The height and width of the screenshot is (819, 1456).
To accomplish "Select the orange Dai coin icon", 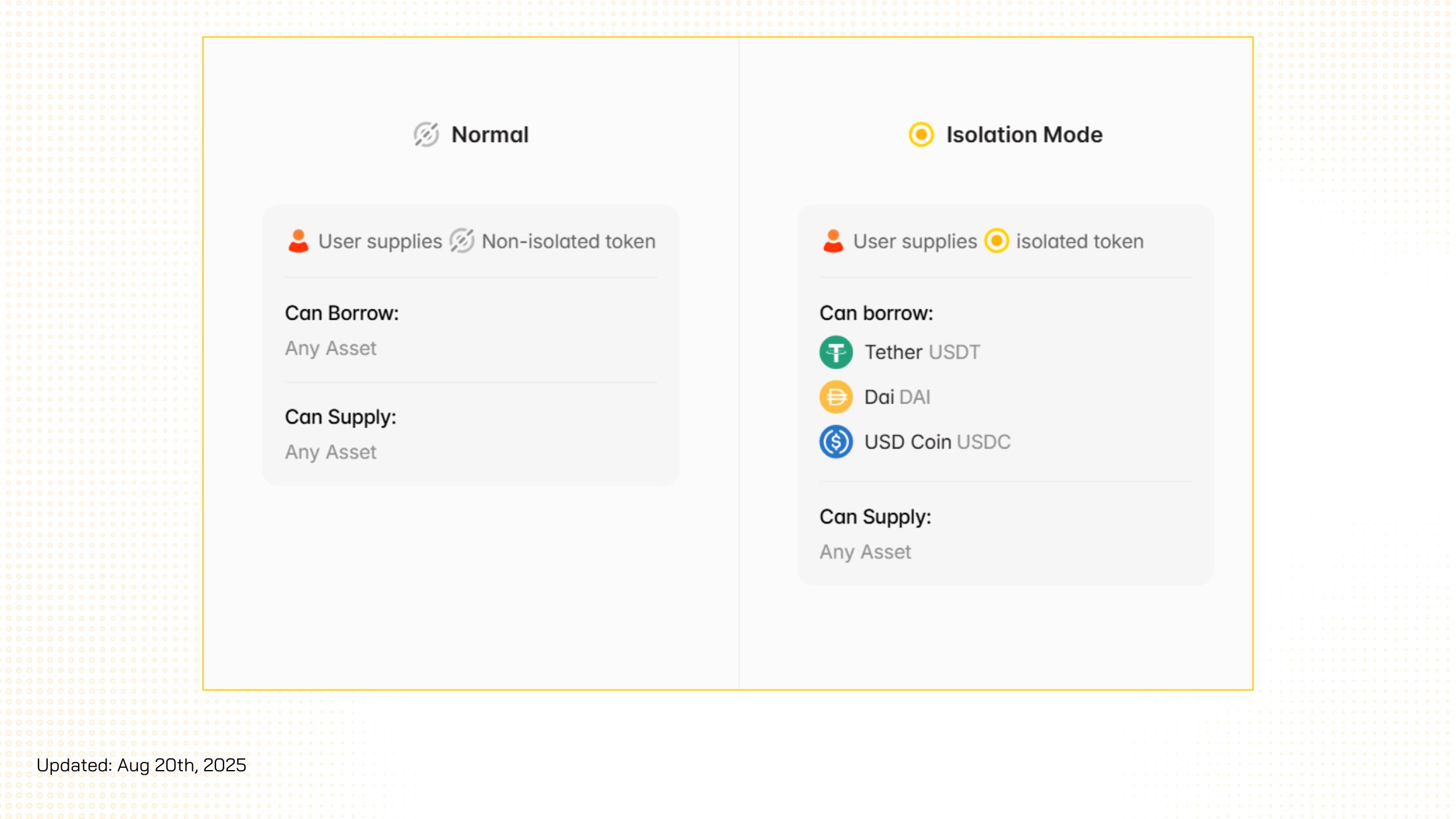I will (x=836, y=397).
